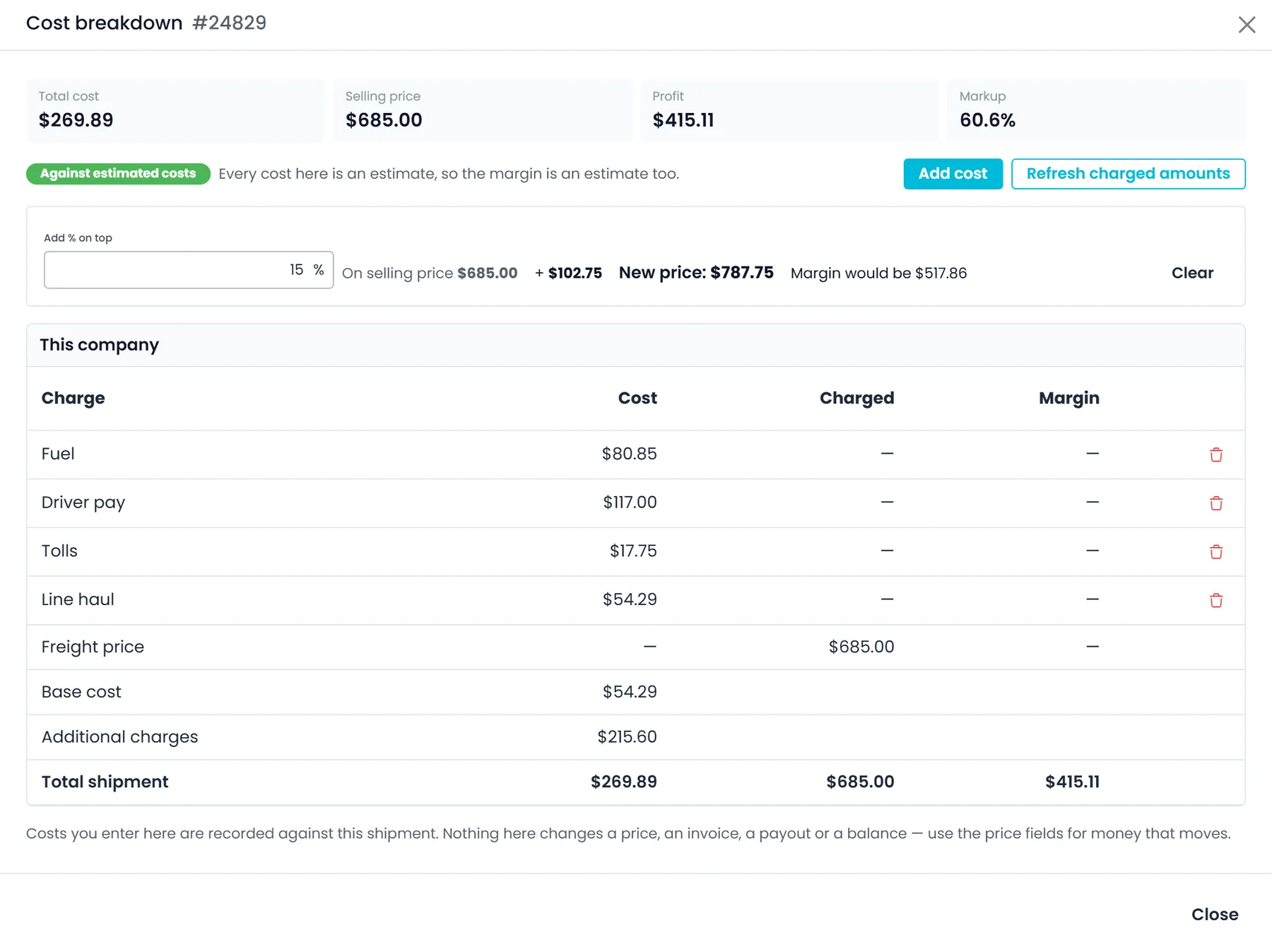Click the Margin would be $517.86 text
1272x952 pixels.
(878, 274)
